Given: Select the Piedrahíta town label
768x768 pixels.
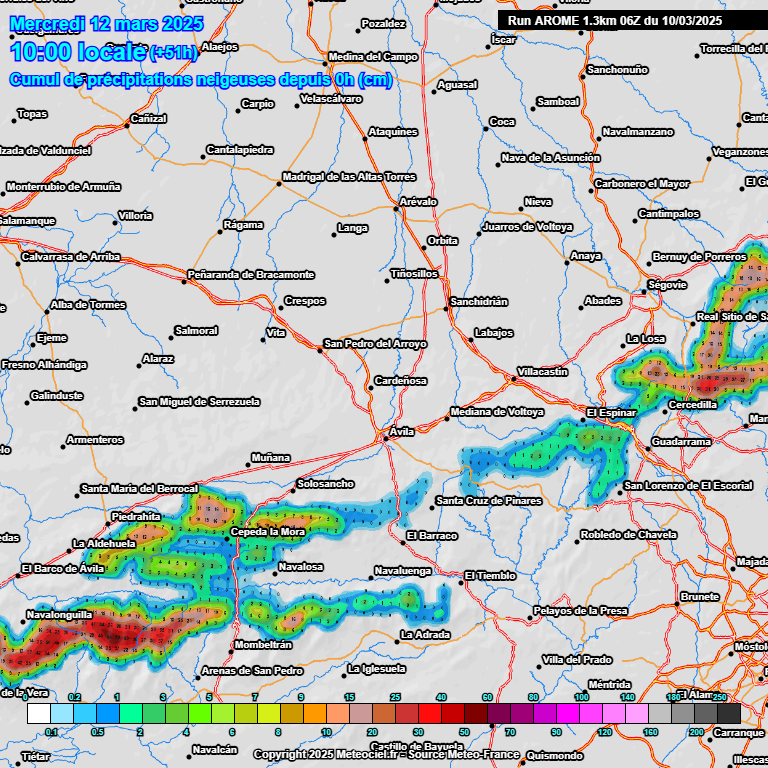Looking at the screenshot, I should coord(136,516).
